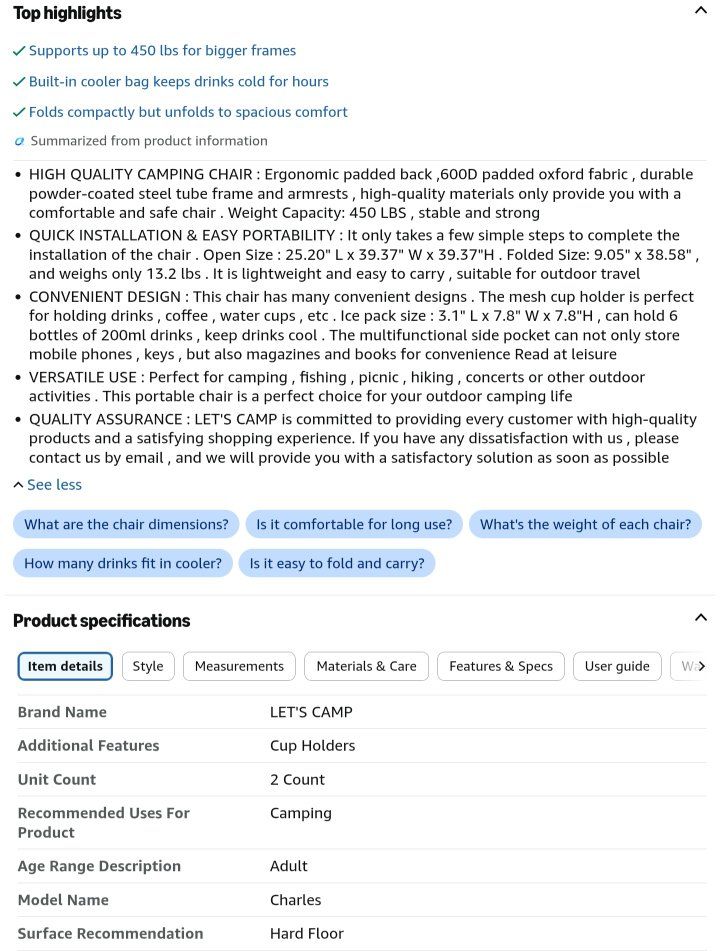
Task: Collapse the Top highlights section chevron
Action: pyautogui.click(x=700, y=10)
